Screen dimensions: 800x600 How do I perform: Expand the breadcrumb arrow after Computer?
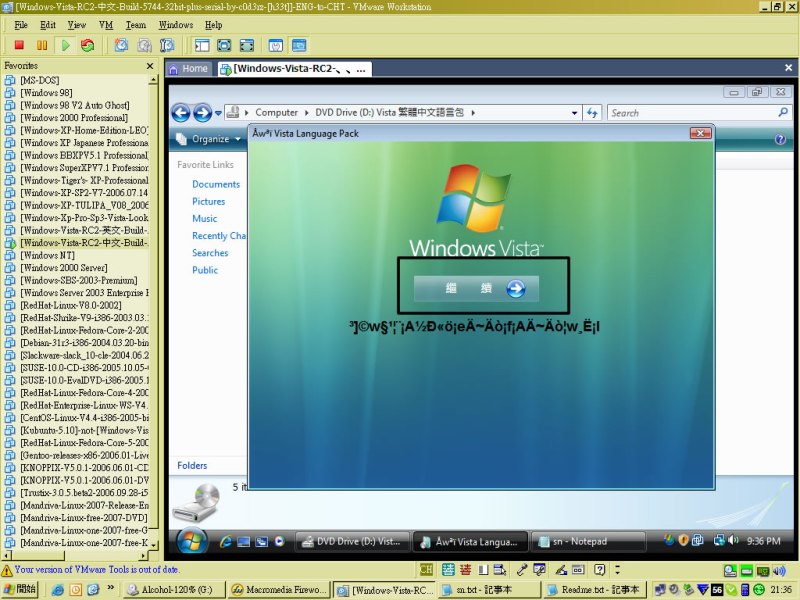(x=307, y=113)
